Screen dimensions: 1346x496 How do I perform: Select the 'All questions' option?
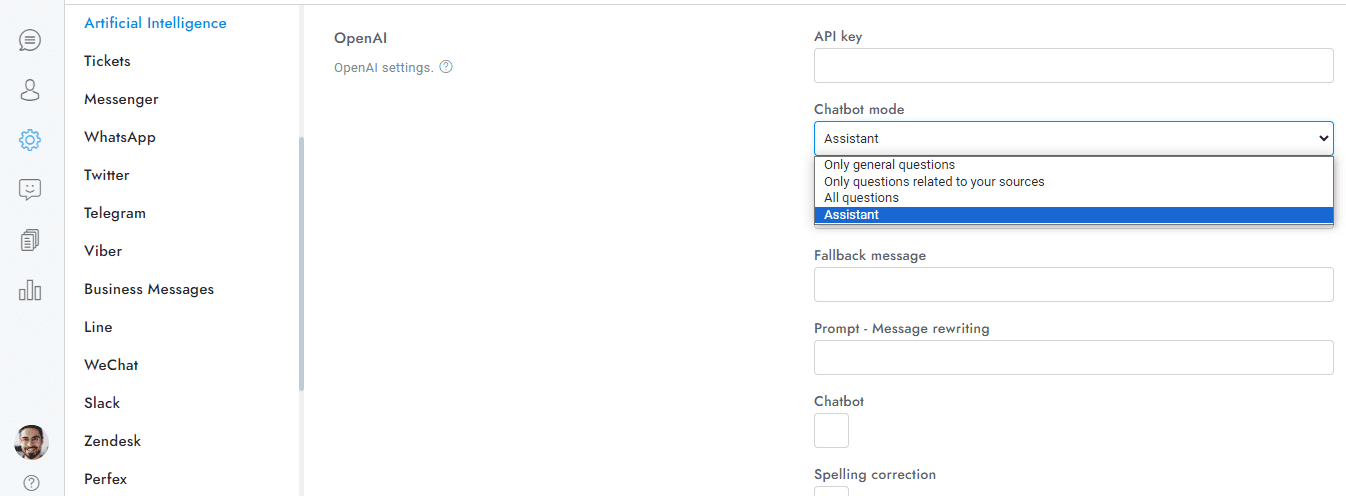(861, 198)
